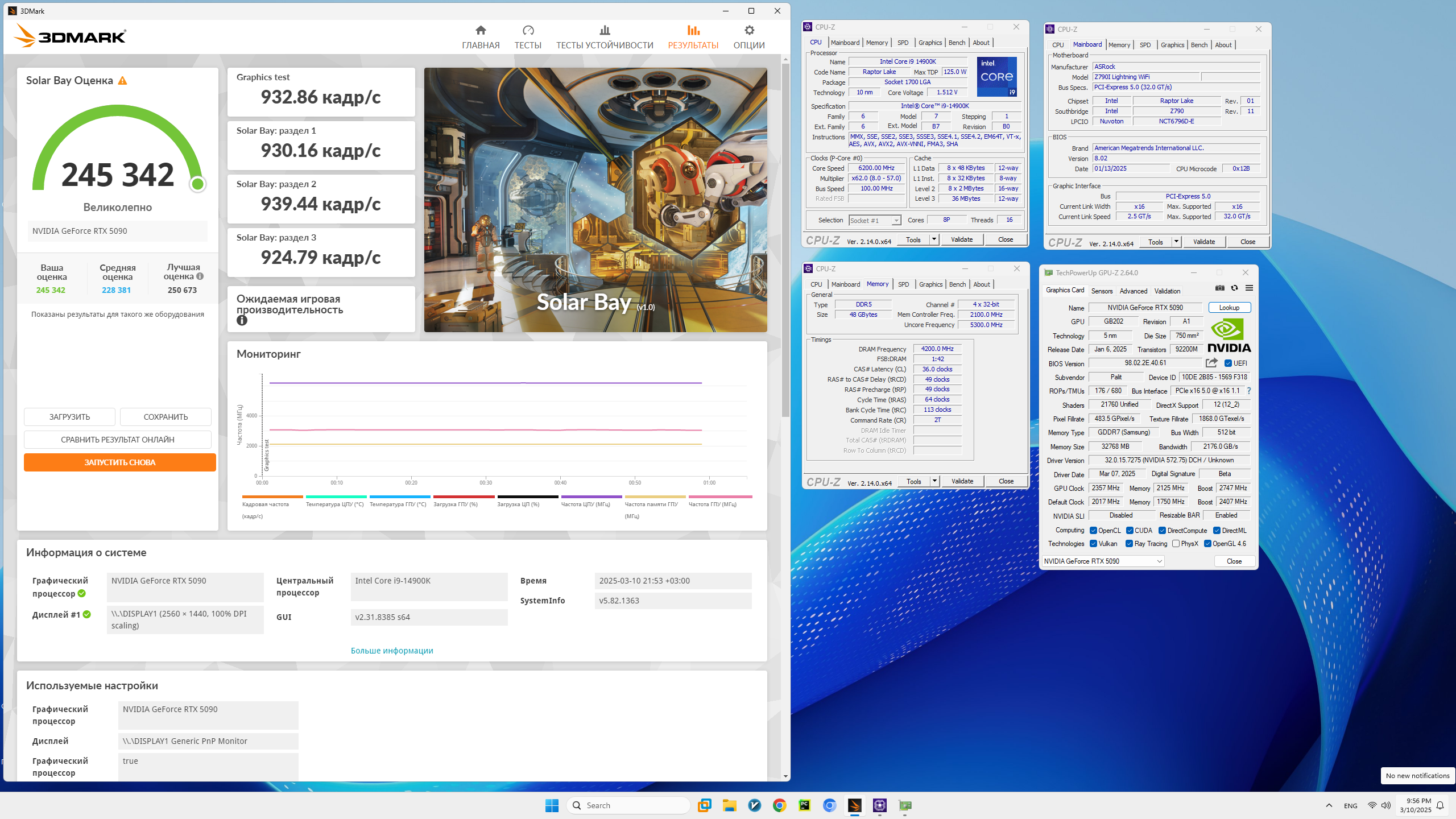Open ТЕСТЫ УСТОЙЧИВОСТИ chart icon
Viewport: 1456px width, 819px height.
(605, 30)
